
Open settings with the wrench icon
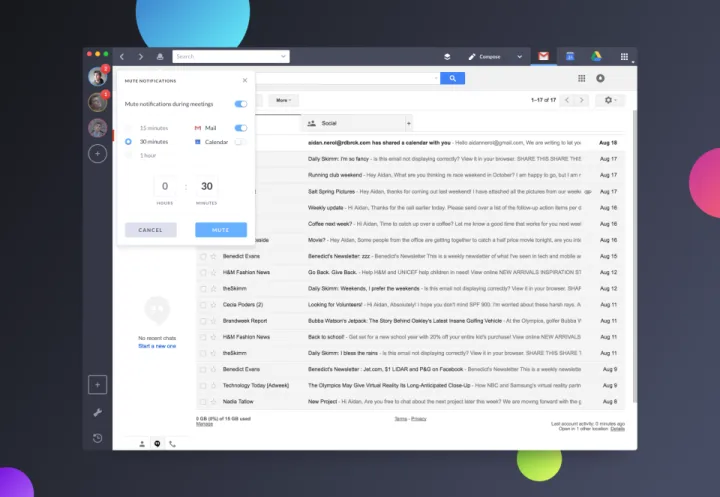[x=97, y=412]
